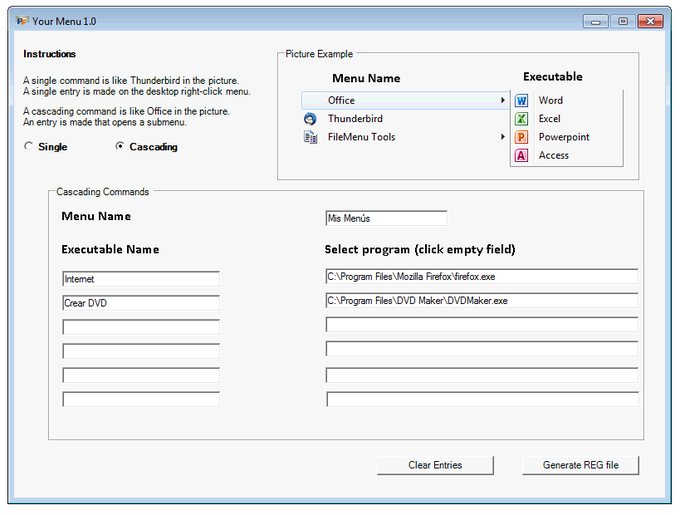
Task: Click the FileMenu Tools submenu arrow
Action: (502, 137)
